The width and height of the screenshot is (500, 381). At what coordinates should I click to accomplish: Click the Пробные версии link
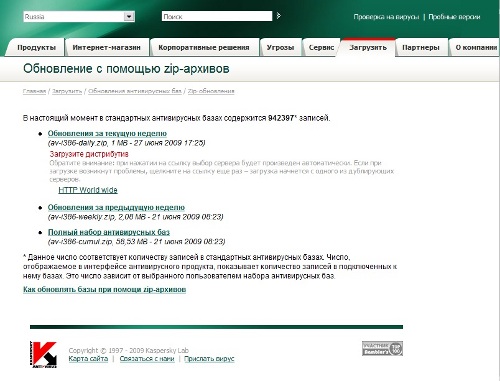pos(454,17)
